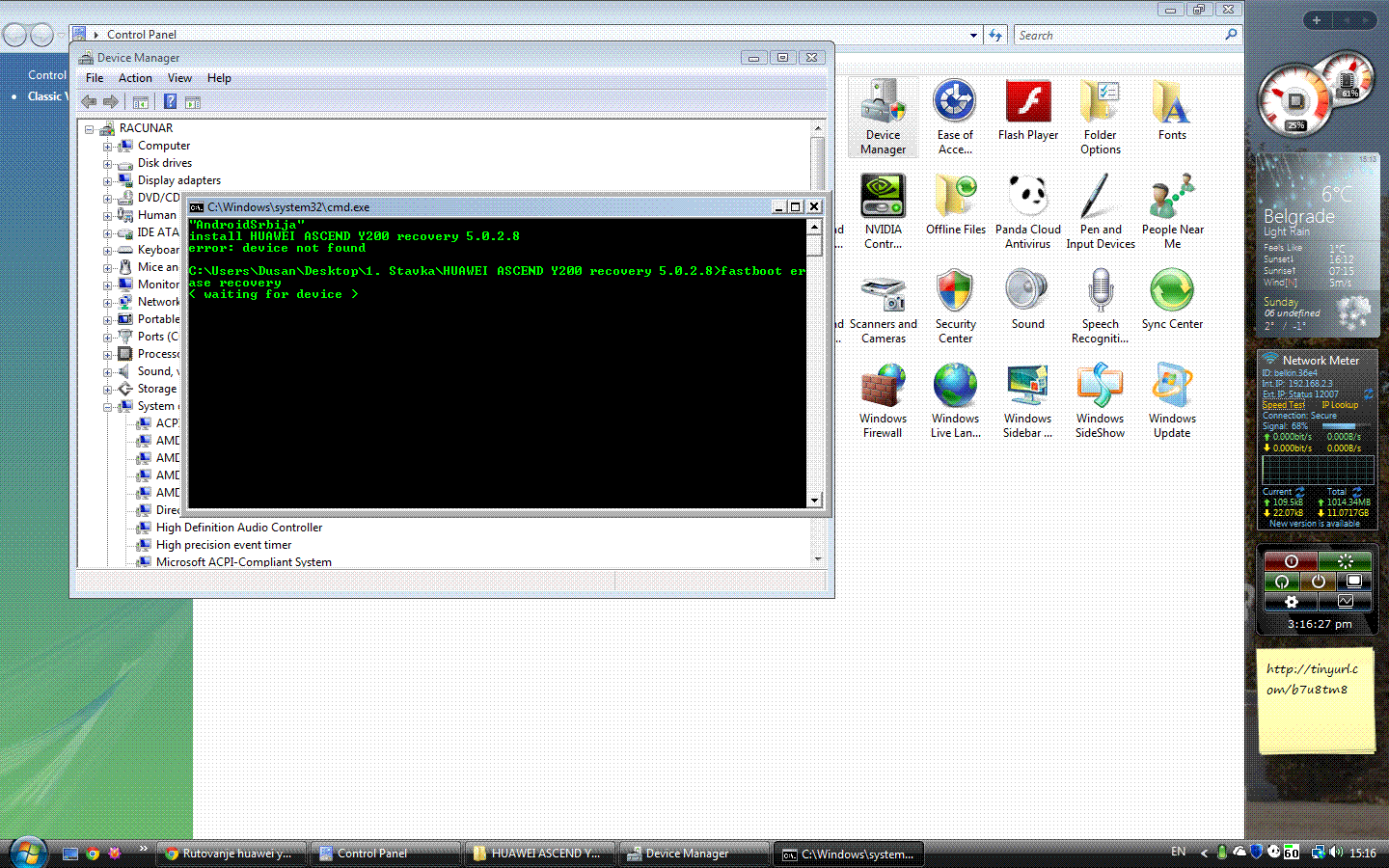This screenshot has width=1389, height=868.
Task: Click the show/hide console tree toolbar icon
Action: [141, 101]
